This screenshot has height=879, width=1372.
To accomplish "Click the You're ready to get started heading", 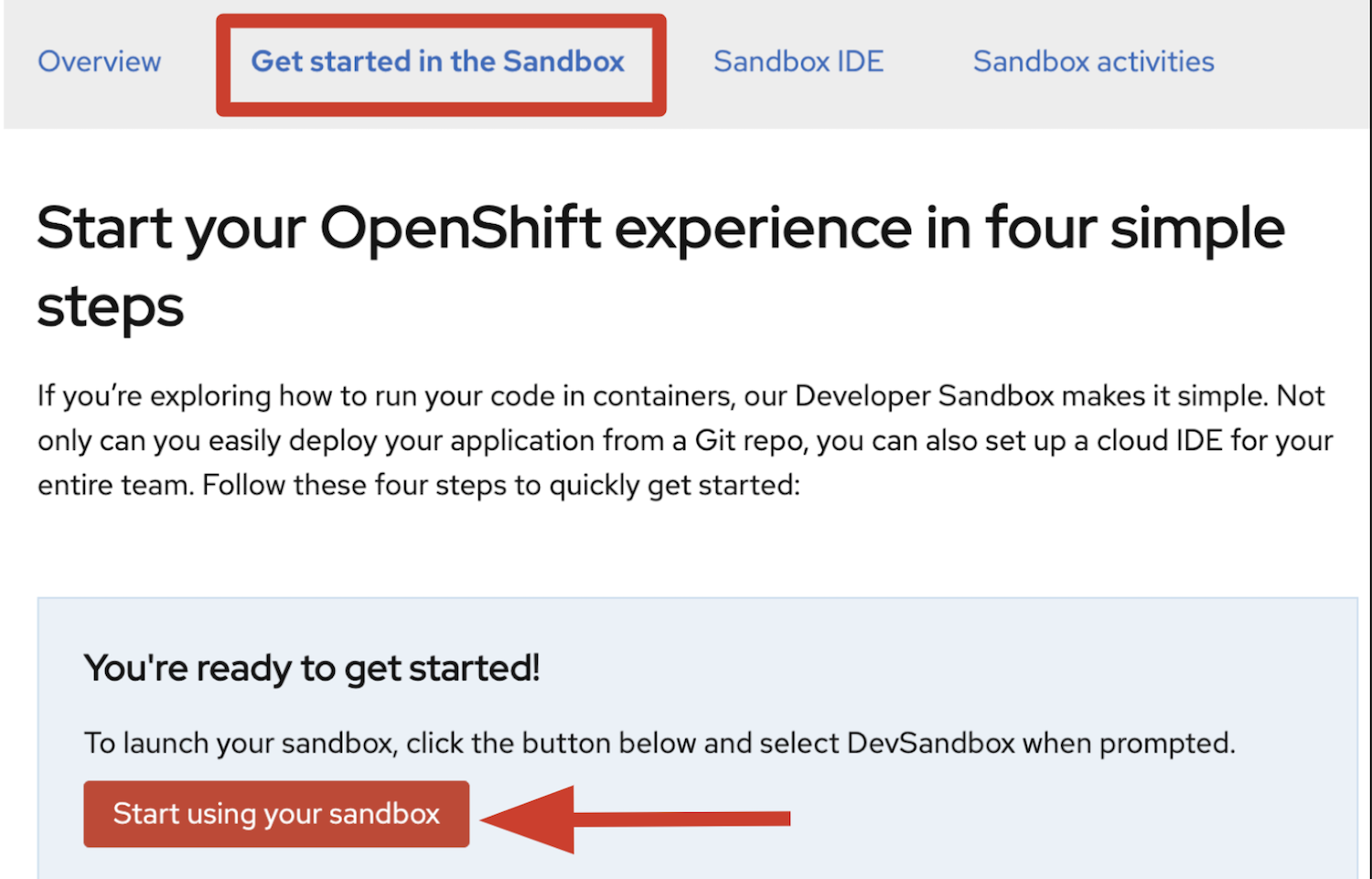I will [312, 669].
